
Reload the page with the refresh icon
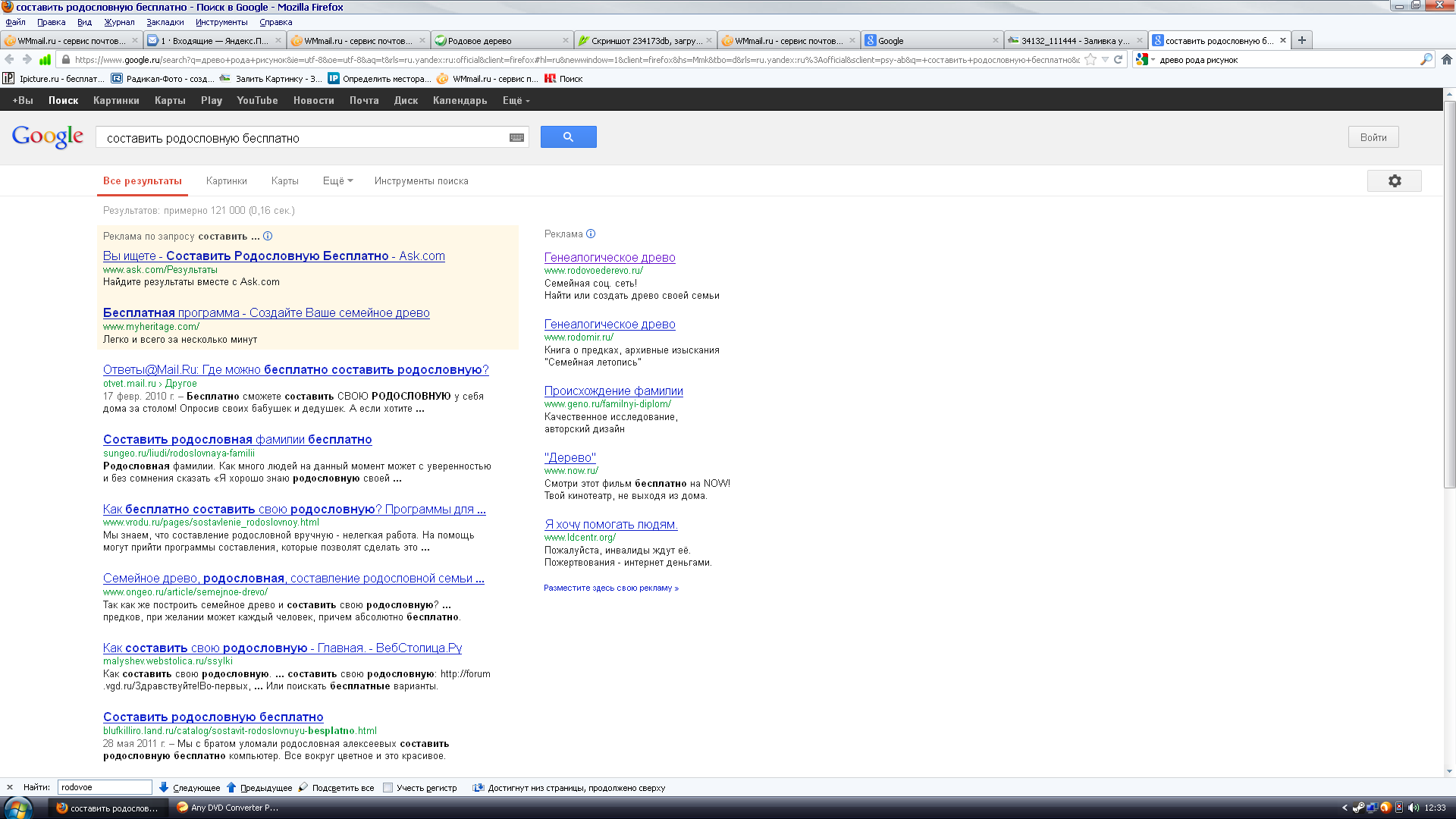1118,59
